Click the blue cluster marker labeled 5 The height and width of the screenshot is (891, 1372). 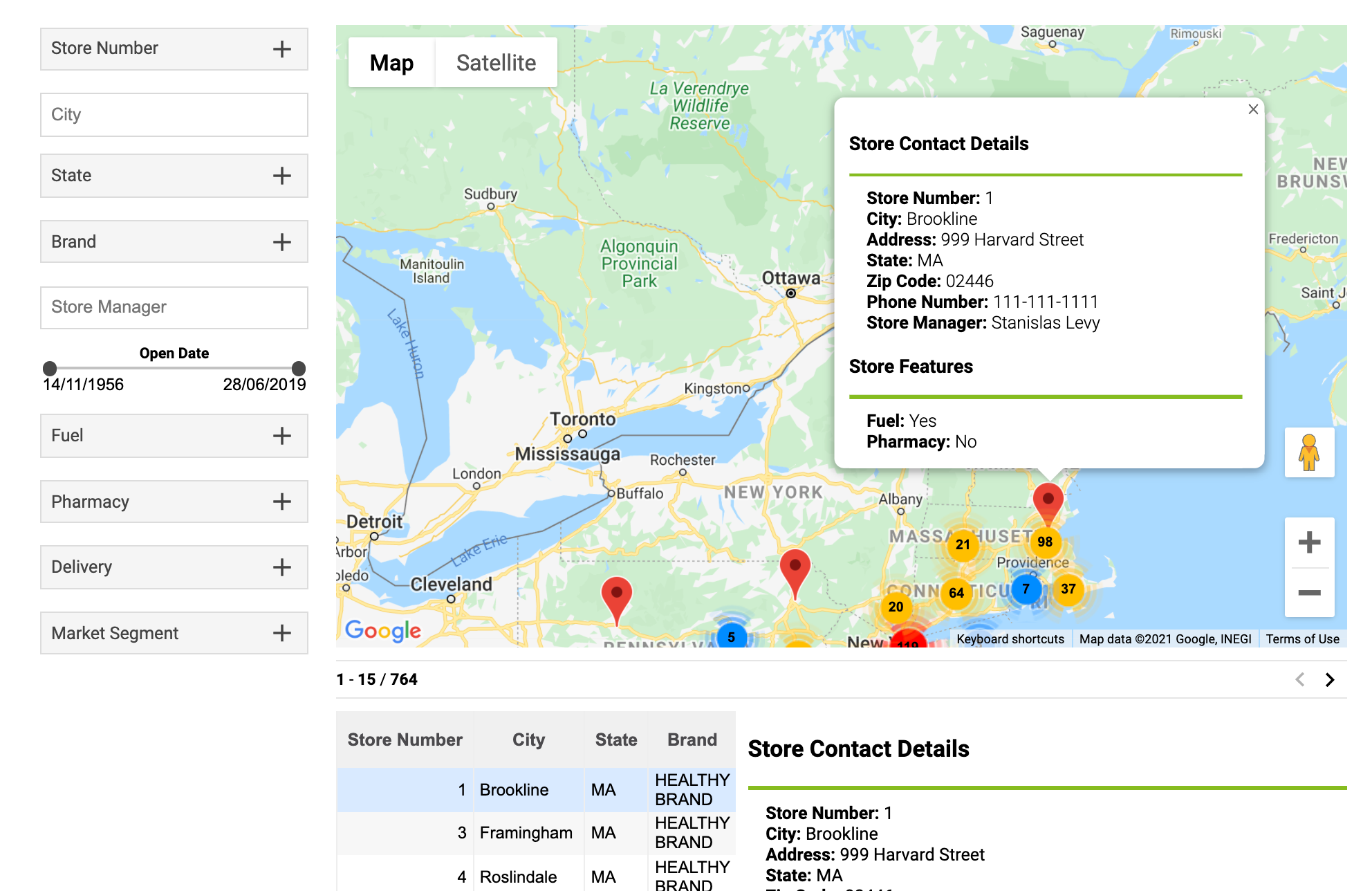click(x=731, y=636)
